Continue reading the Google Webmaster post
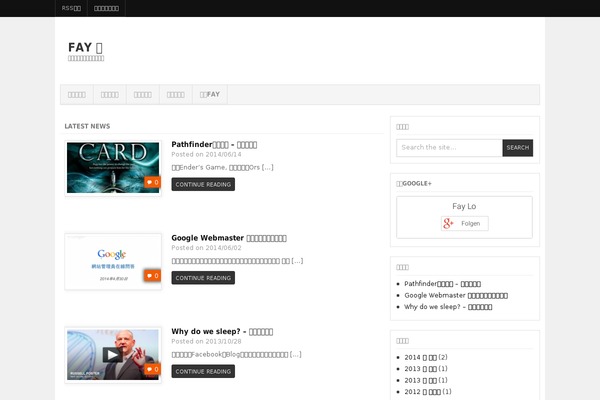This screenshot has width=600, height=400. point(203,278)
